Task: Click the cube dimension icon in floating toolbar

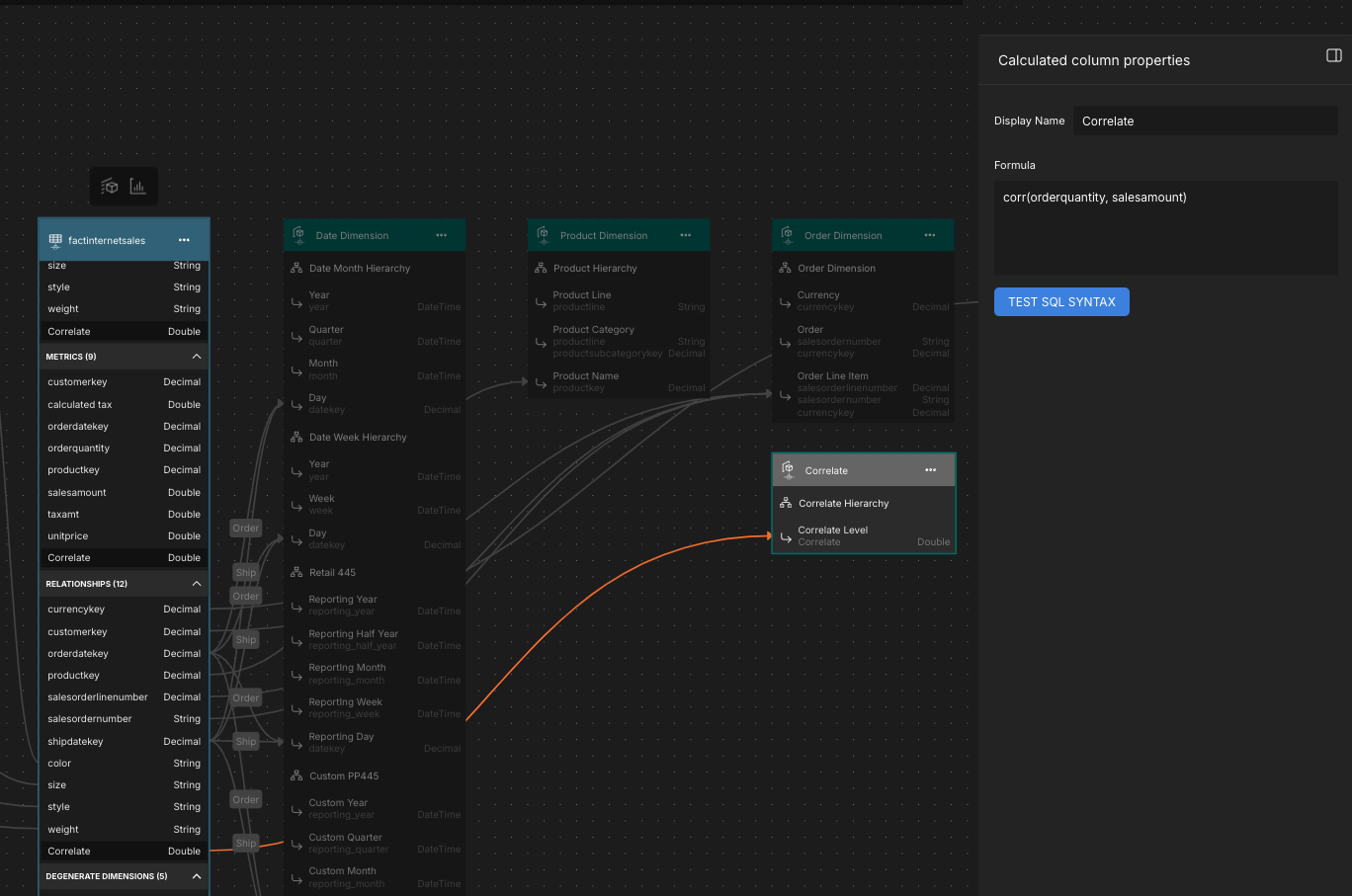Action: coord(110,187)
